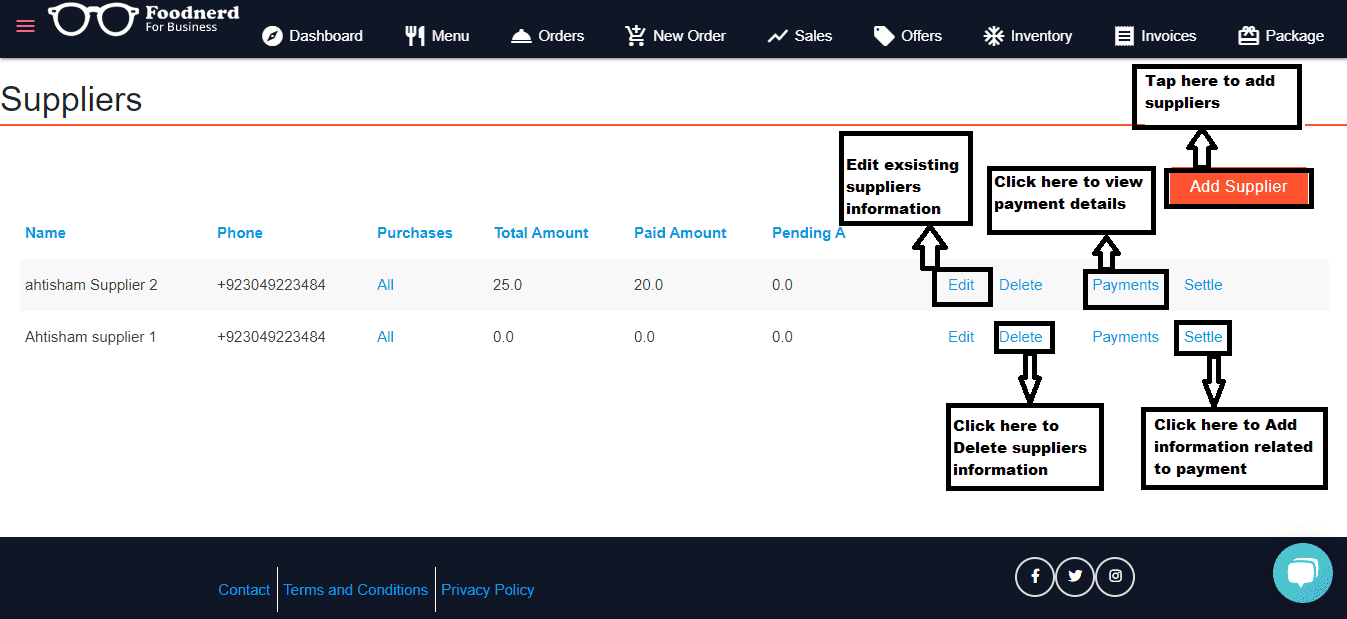
Task: Open the Invoices page
Action: (x=1156, y=36)
